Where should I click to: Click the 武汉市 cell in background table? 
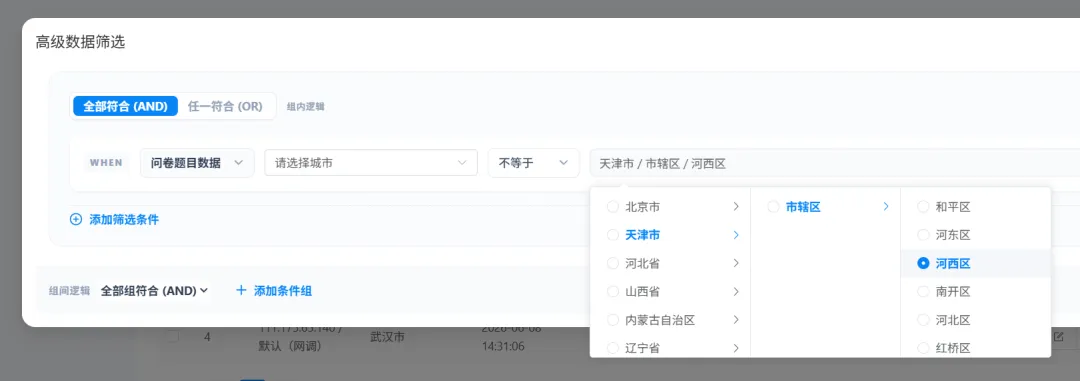coord(387,338)
